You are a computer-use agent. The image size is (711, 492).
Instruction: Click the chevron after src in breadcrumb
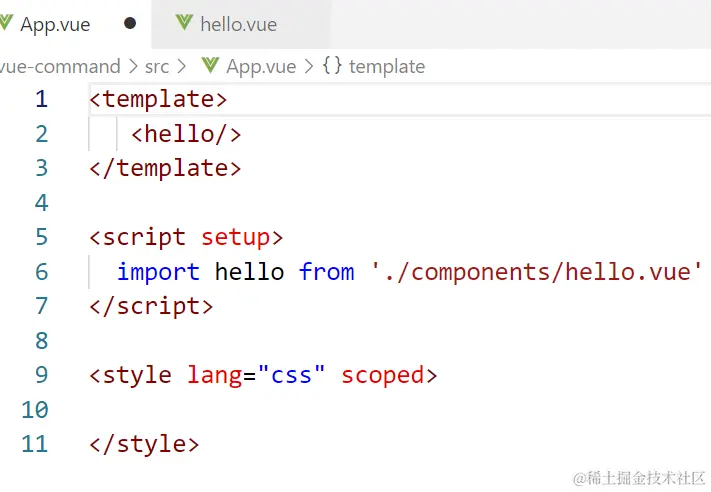coord(182,67)
